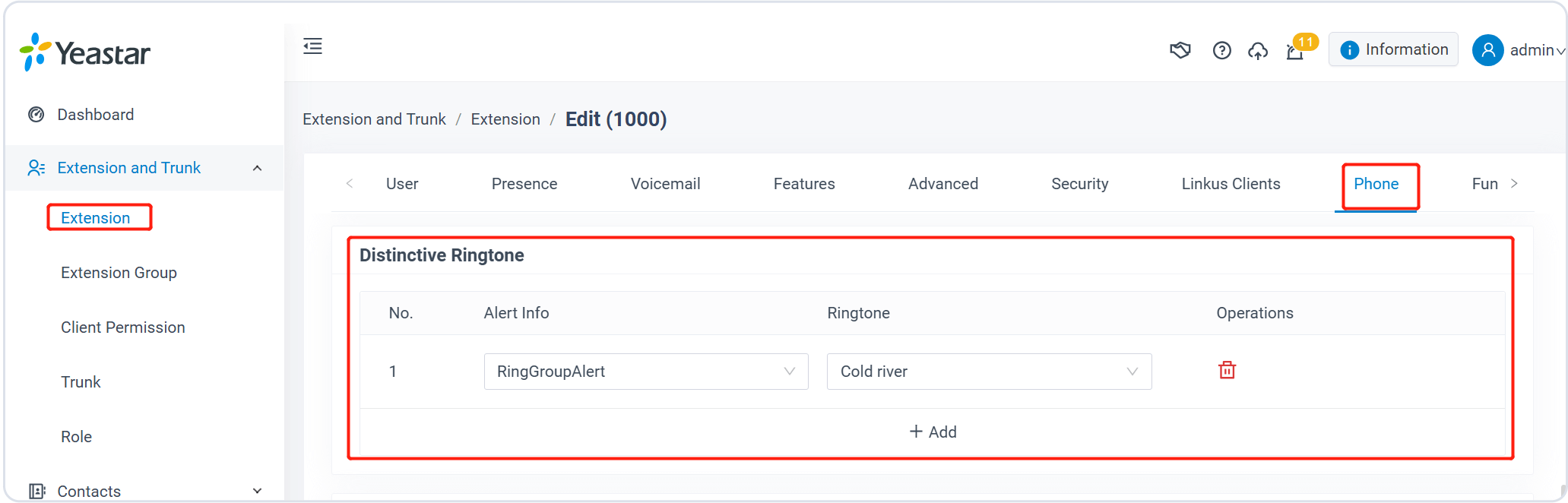Screen dimensions: 1568x503
Task: Open Client Permission in the sidebar
Action: tap(123, 327)
